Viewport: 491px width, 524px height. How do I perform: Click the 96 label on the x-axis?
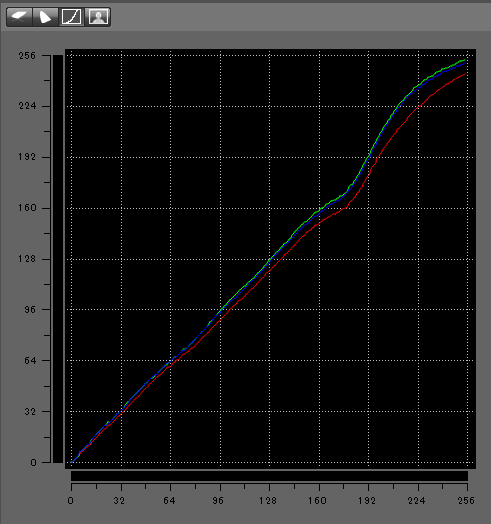(x=218, y=501)
